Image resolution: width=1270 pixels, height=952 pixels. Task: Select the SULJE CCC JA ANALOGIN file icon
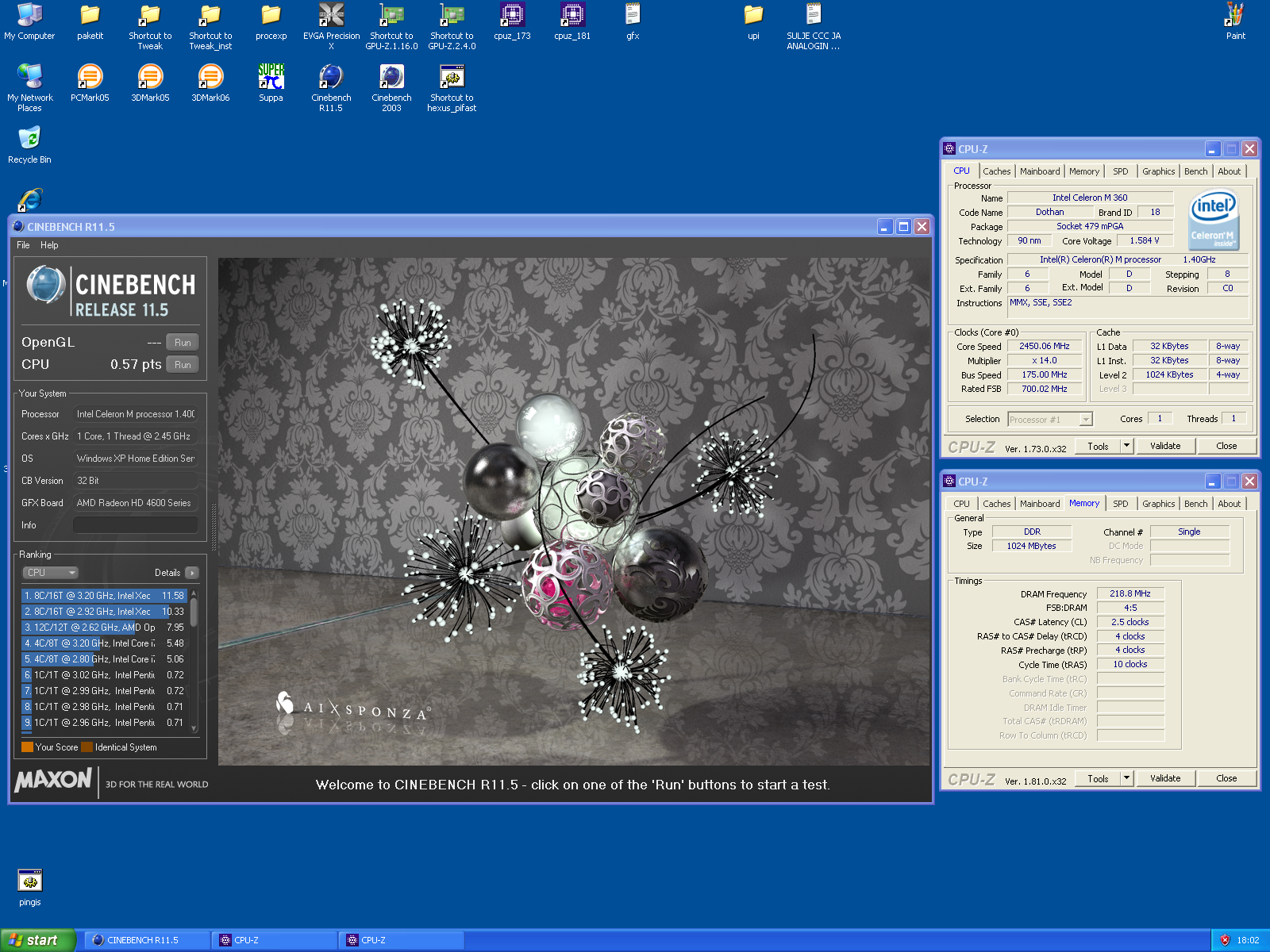814,26
